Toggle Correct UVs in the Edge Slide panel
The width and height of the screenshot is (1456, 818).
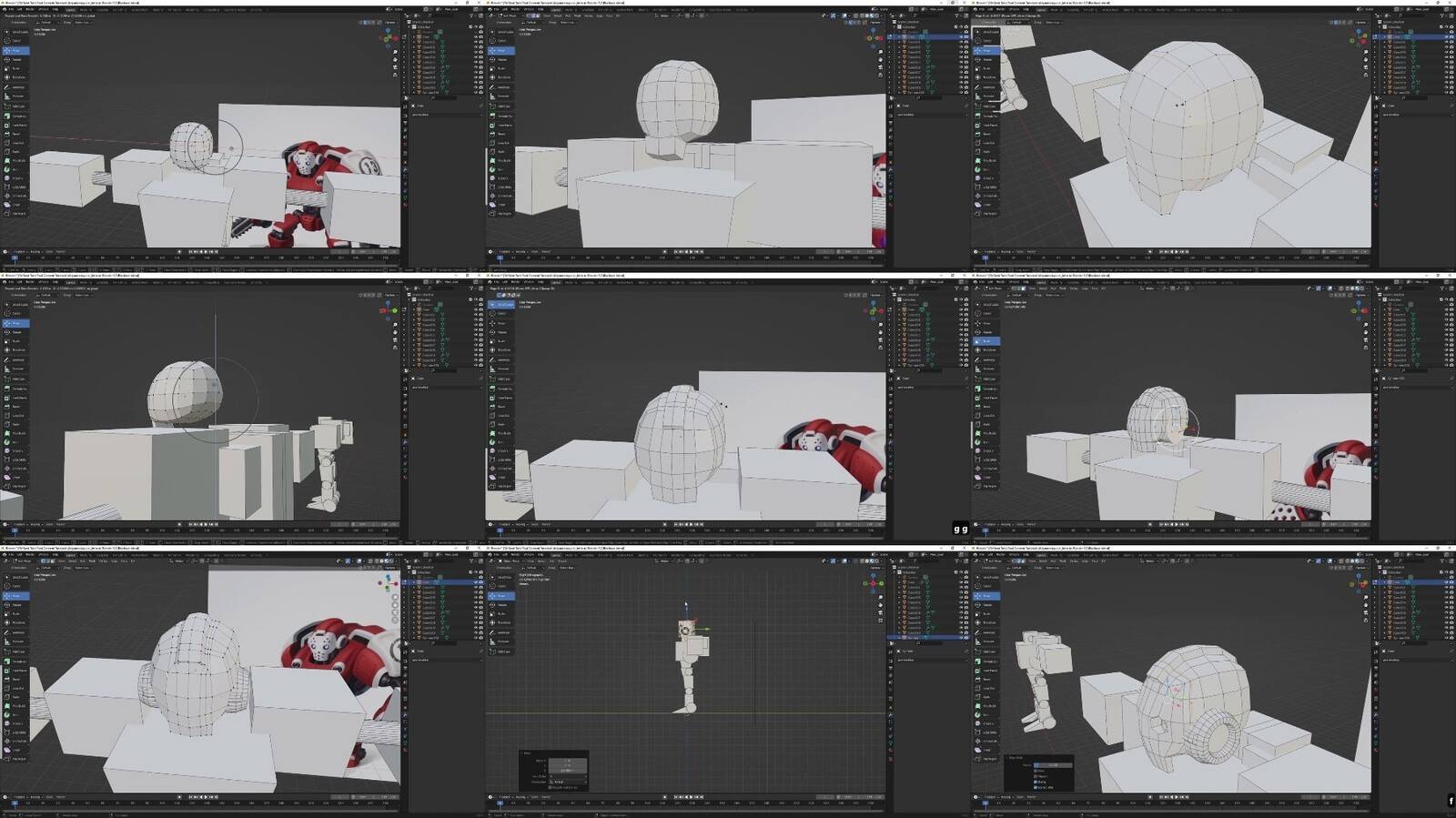coord(1035,786)
